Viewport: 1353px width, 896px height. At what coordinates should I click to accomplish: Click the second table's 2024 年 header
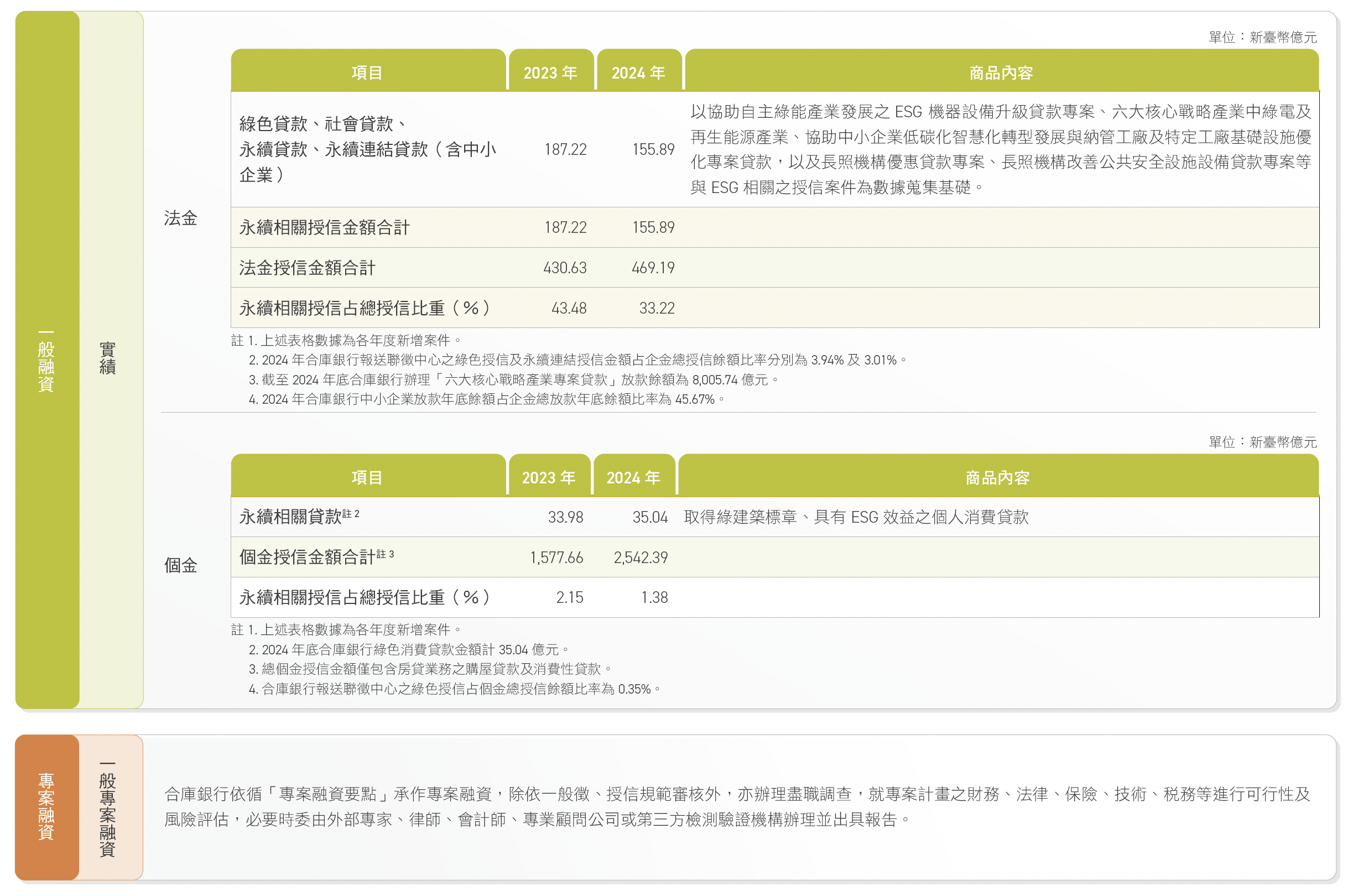(x=633, y=477)
